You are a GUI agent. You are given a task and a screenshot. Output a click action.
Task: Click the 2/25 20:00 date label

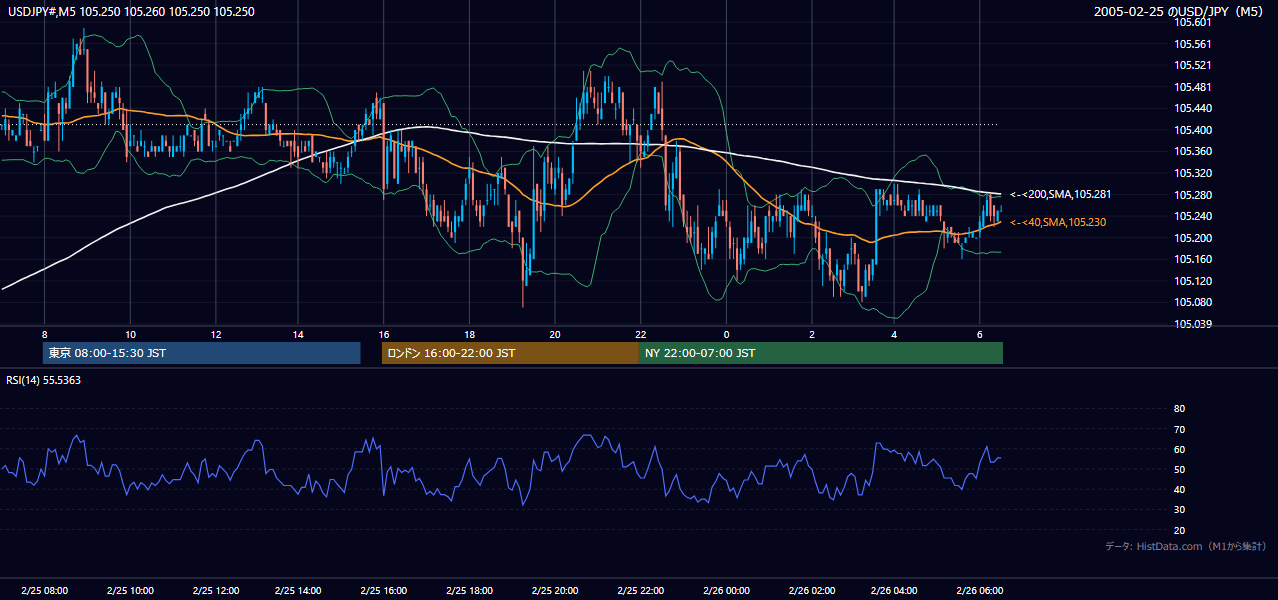[555, 591]
